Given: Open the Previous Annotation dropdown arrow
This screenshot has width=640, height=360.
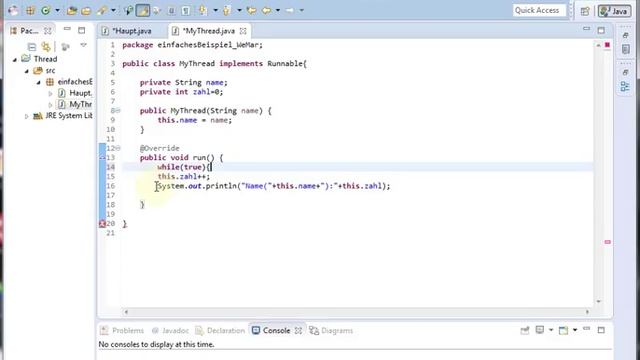Looking at the screenshot, I should coord(239,11).
